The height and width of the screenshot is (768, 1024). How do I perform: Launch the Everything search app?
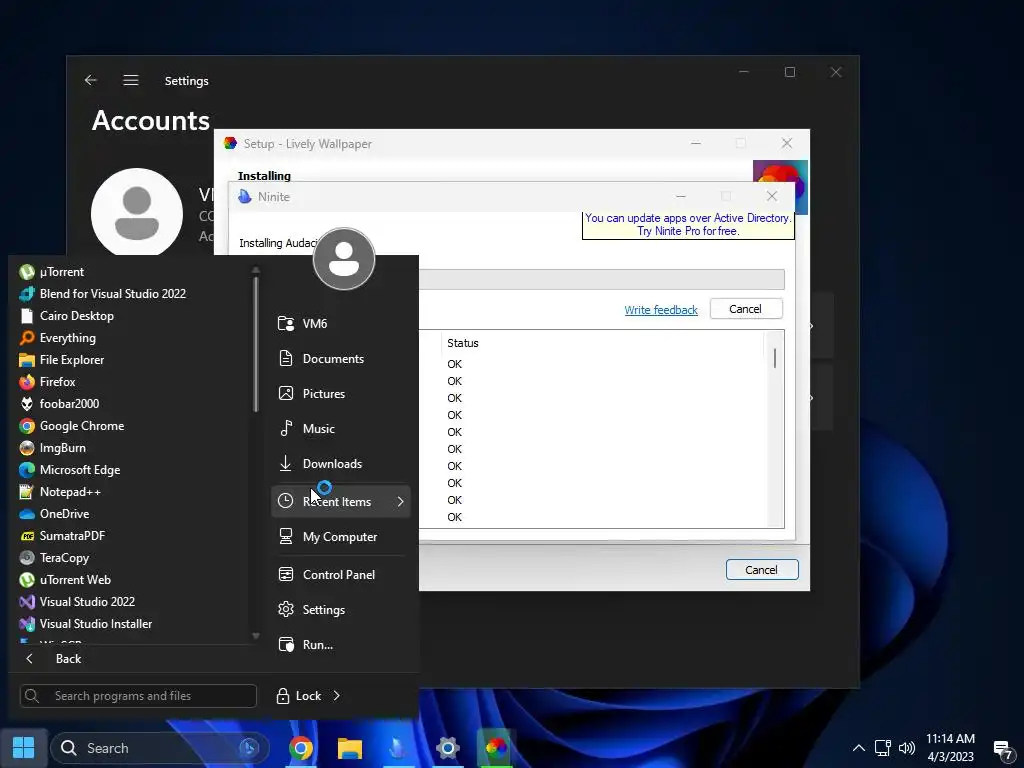(x=58, y=338)
